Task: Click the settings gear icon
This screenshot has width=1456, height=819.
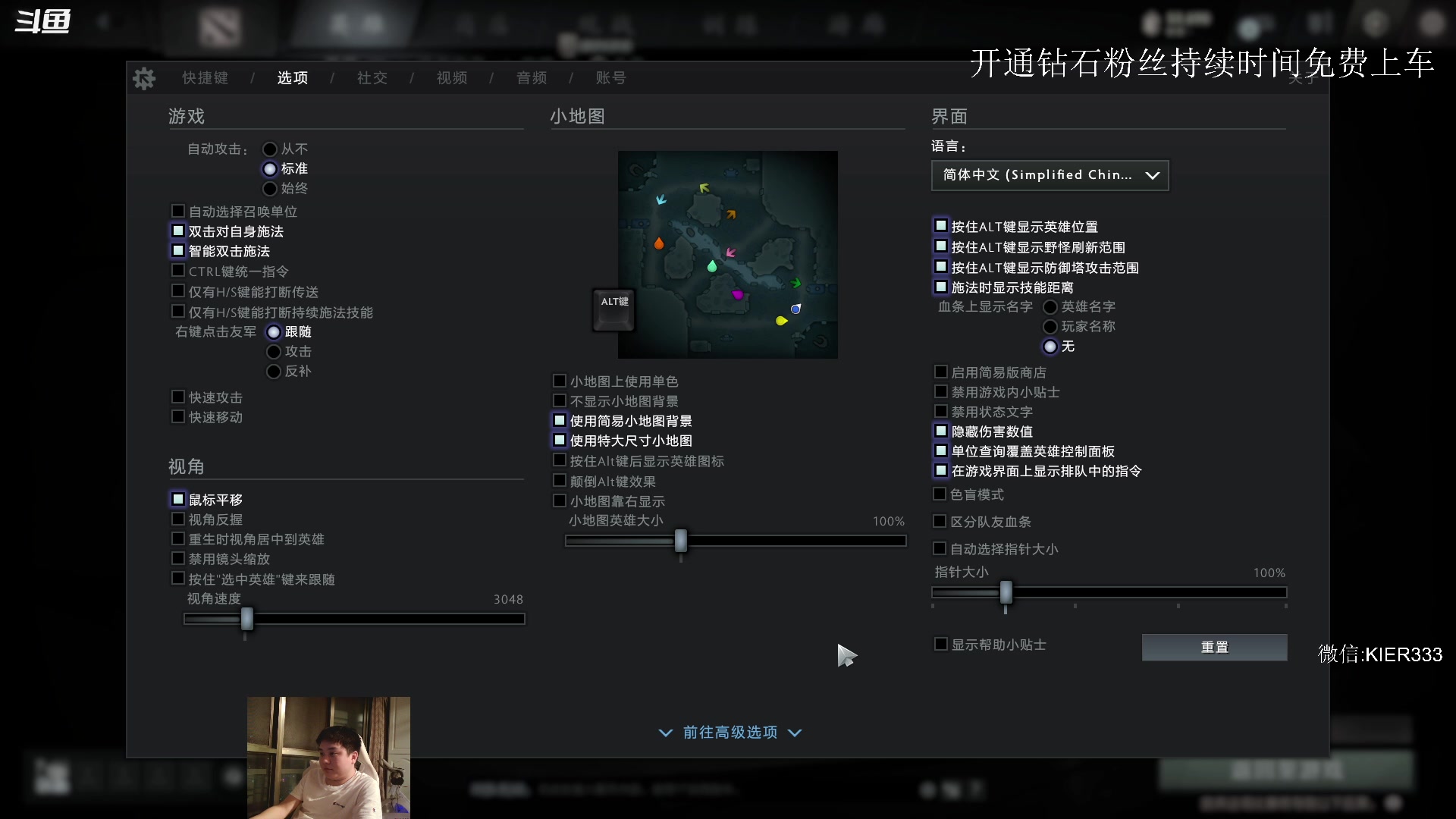Action: click(144, 78)
